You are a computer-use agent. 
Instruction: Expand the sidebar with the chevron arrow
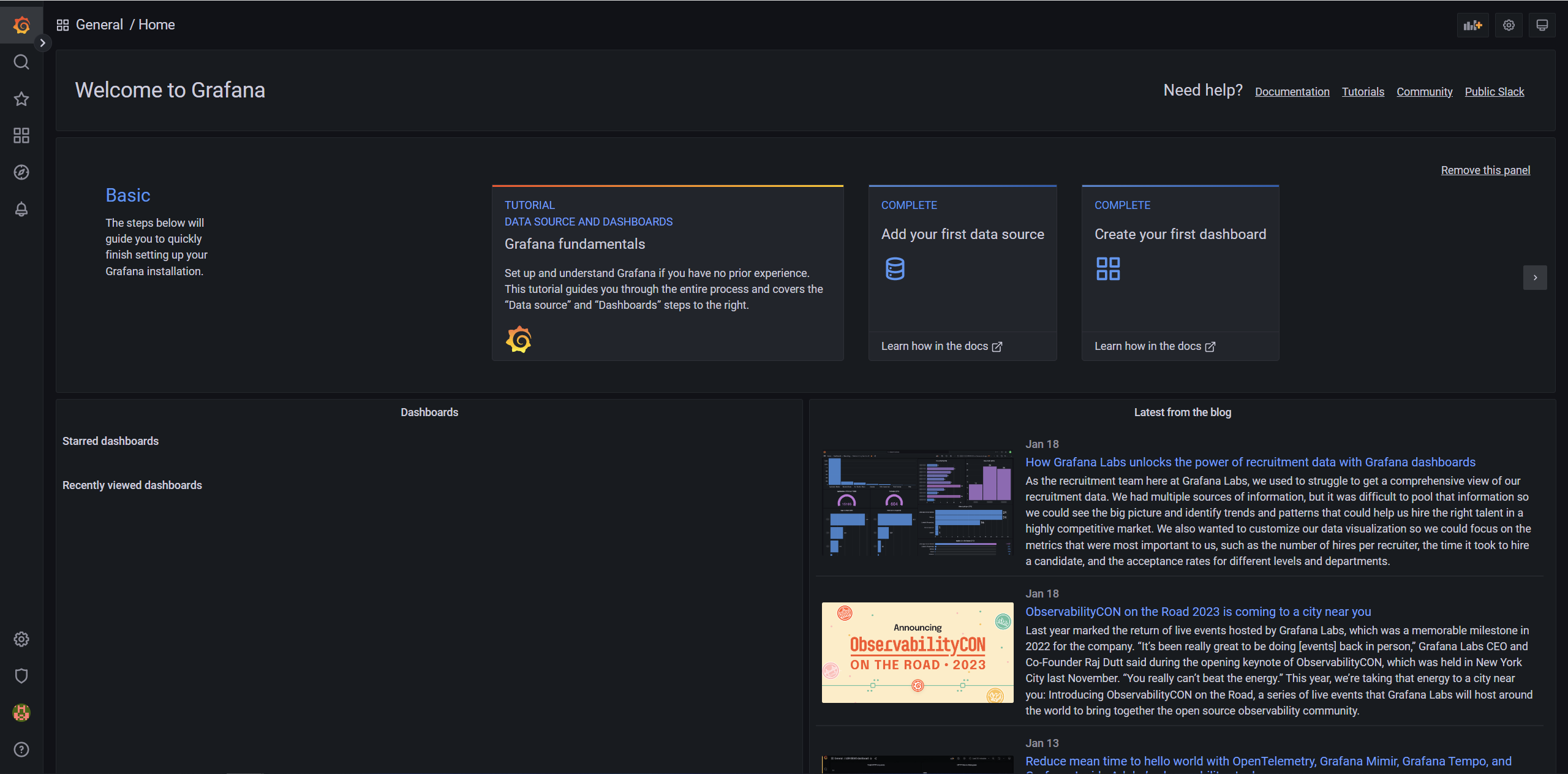click(x=42, y=43)
